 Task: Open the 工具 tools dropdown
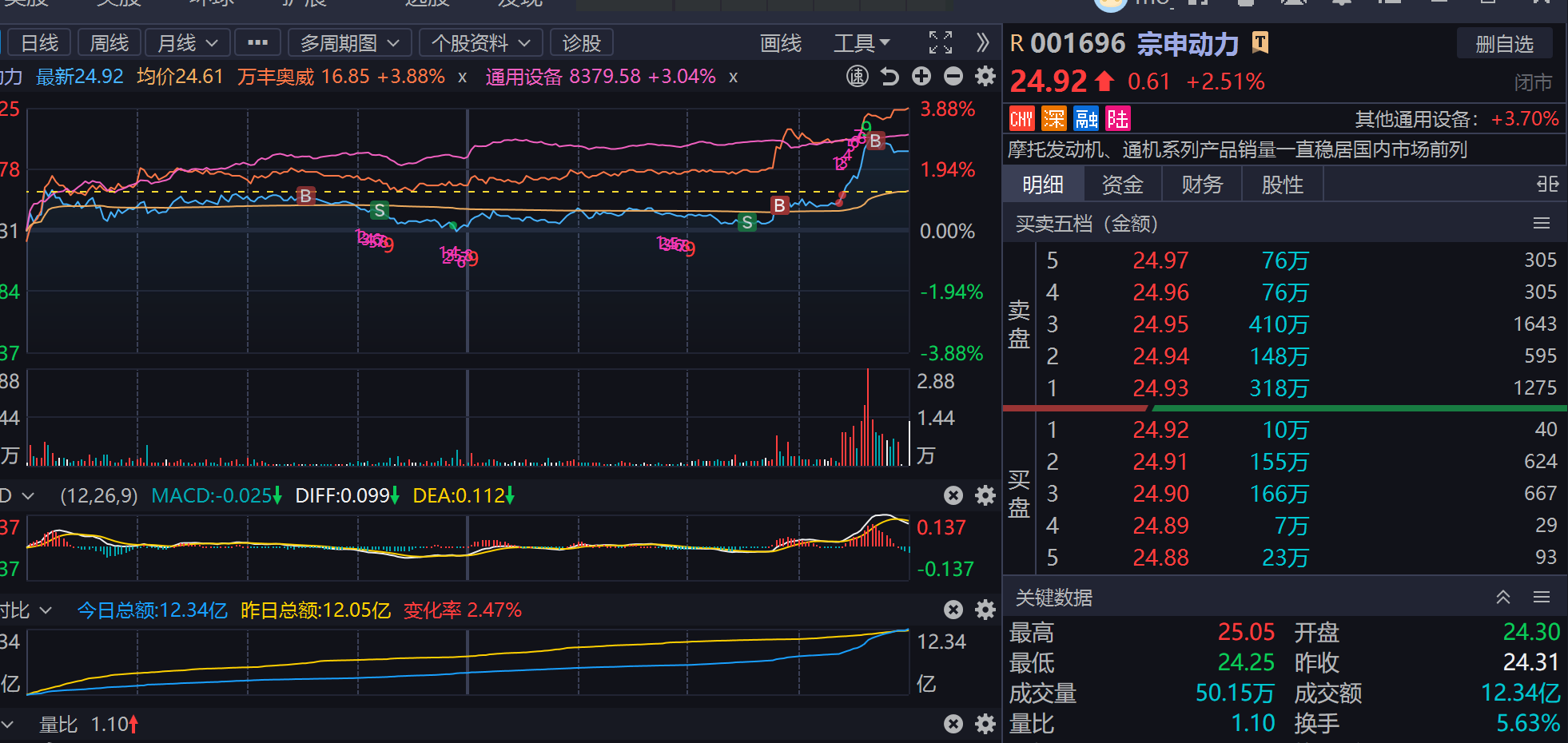click(x=862, y=43)
